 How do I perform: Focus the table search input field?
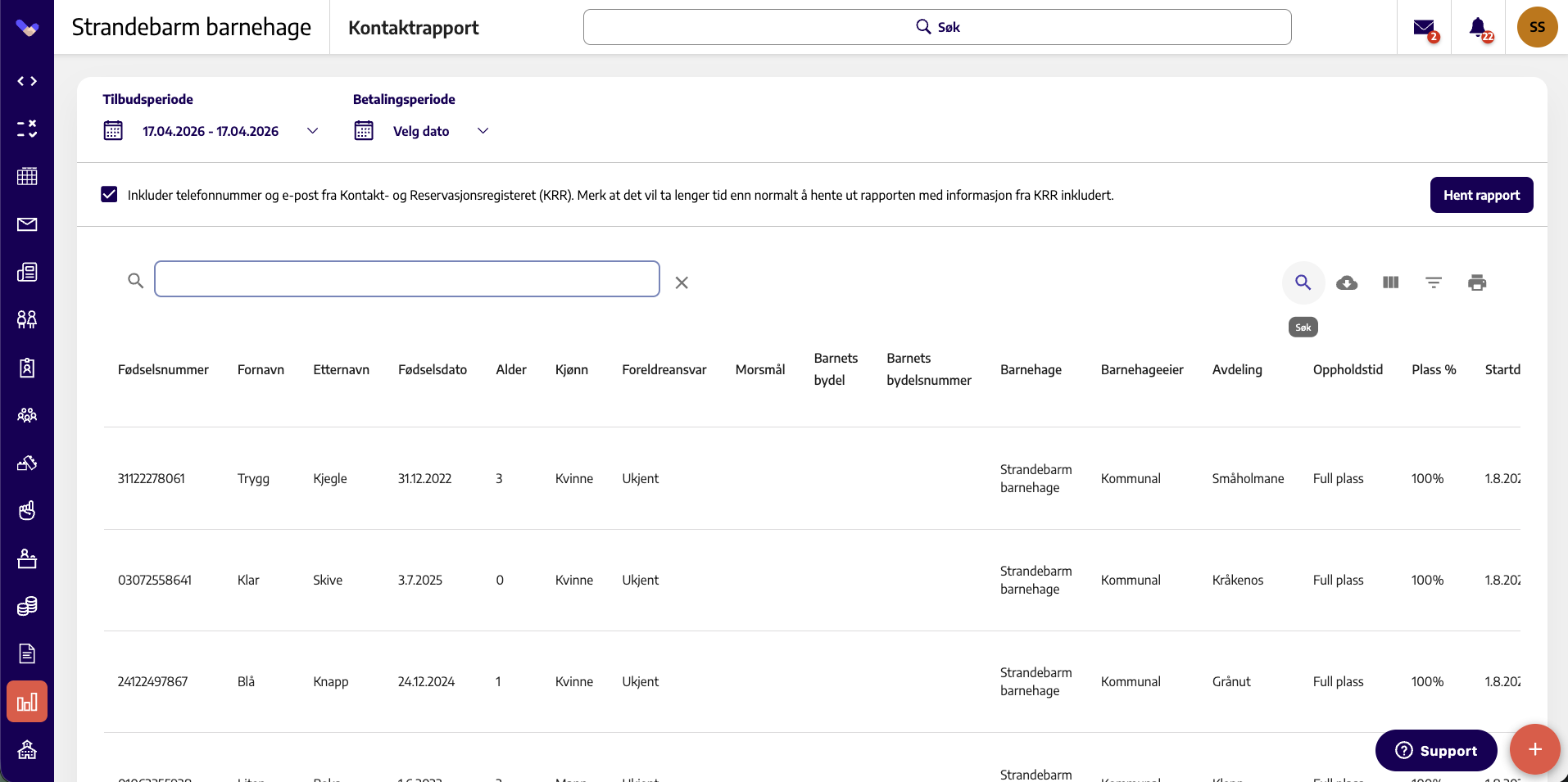(407, 279)
